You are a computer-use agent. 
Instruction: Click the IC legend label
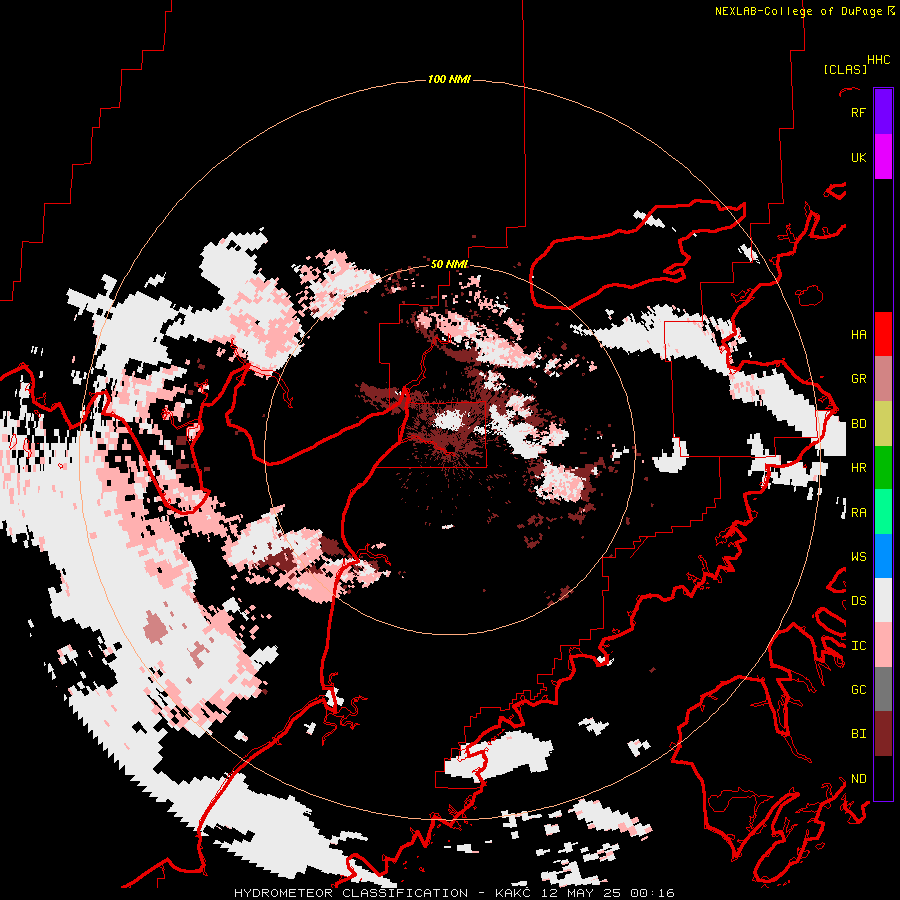point(858,646)
